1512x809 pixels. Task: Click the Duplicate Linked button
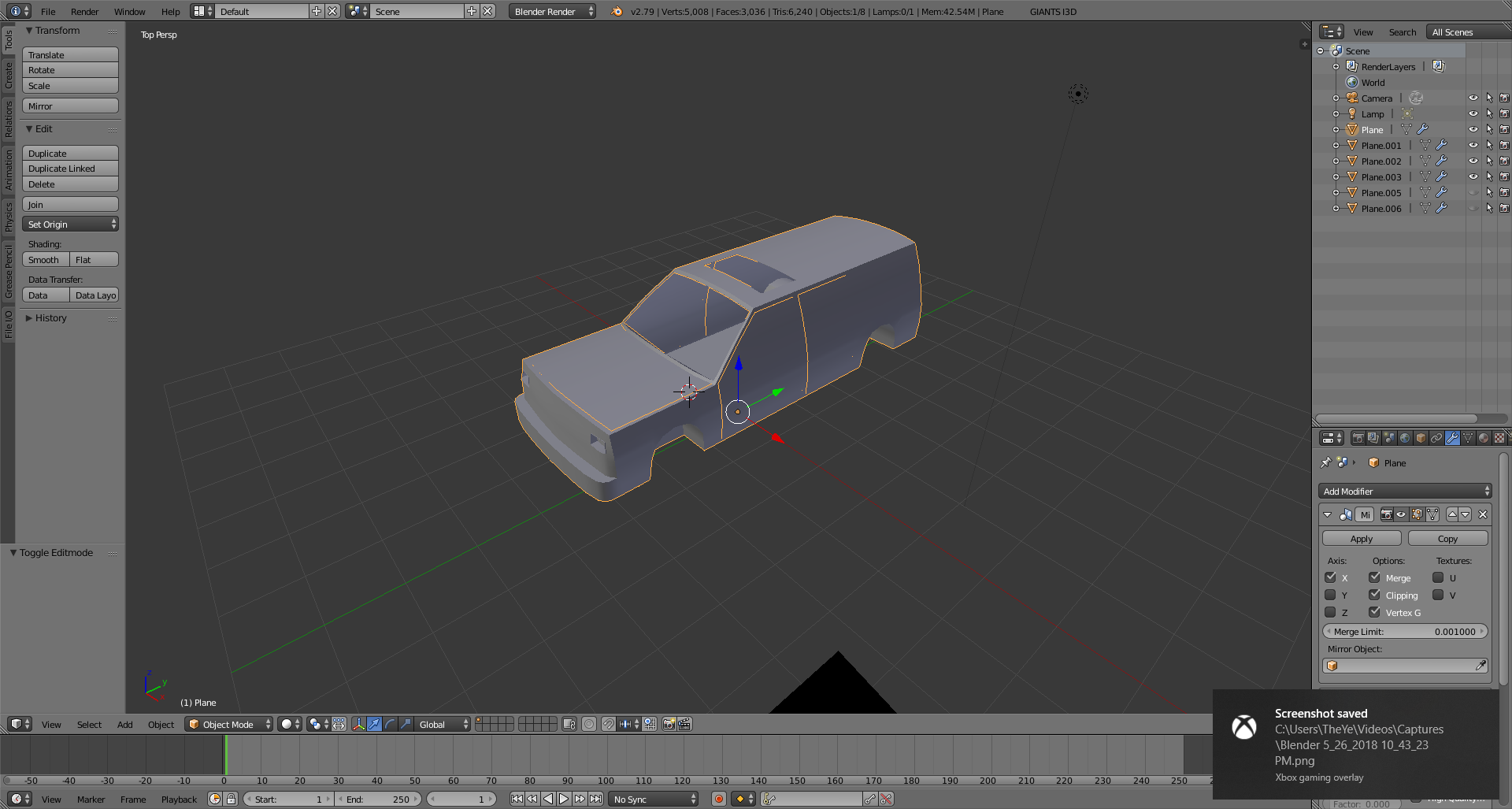pyautogui.click(x=70, y=169)
